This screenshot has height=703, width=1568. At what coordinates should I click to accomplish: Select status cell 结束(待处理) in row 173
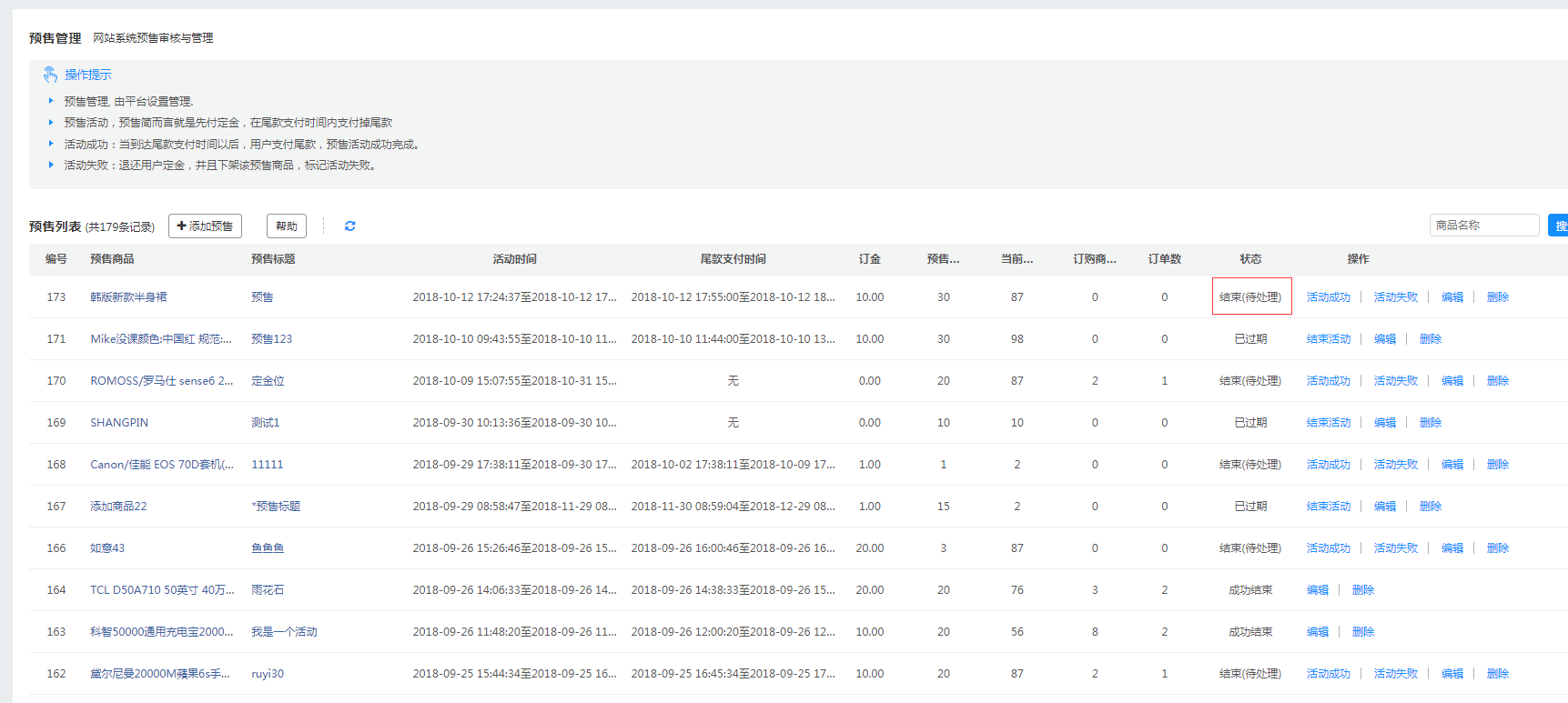(1250, 297)
